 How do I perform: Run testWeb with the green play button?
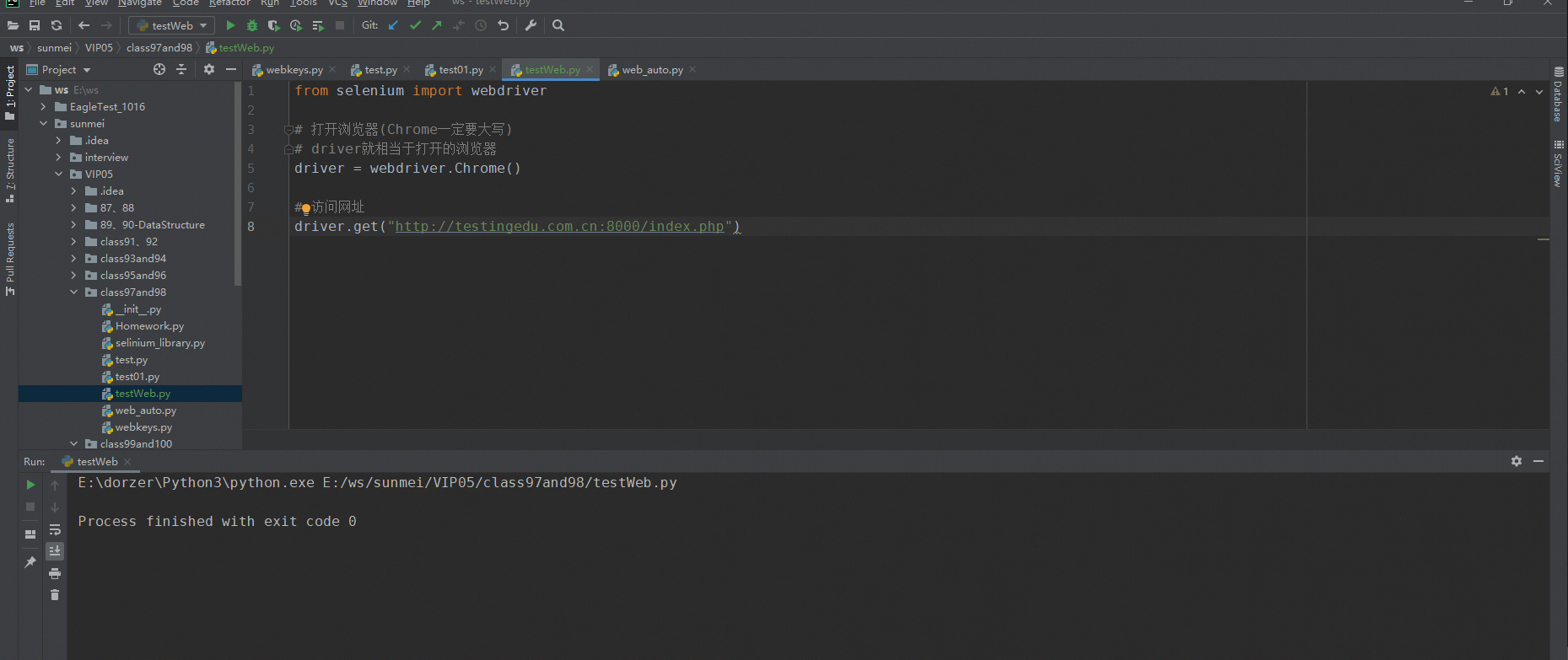click(x=230, y=25)
